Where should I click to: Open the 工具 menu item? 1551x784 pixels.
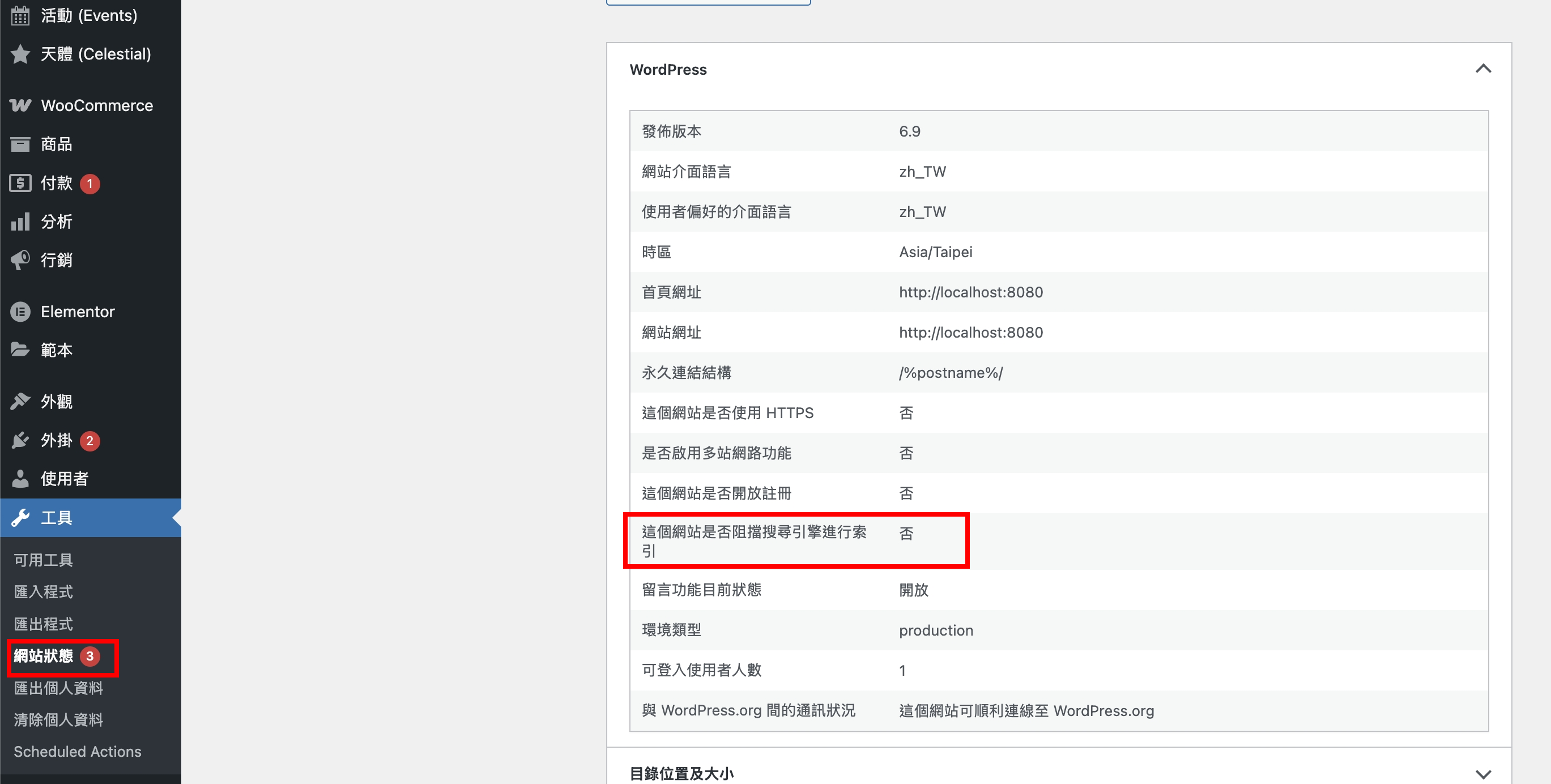(x=57, y=518)
